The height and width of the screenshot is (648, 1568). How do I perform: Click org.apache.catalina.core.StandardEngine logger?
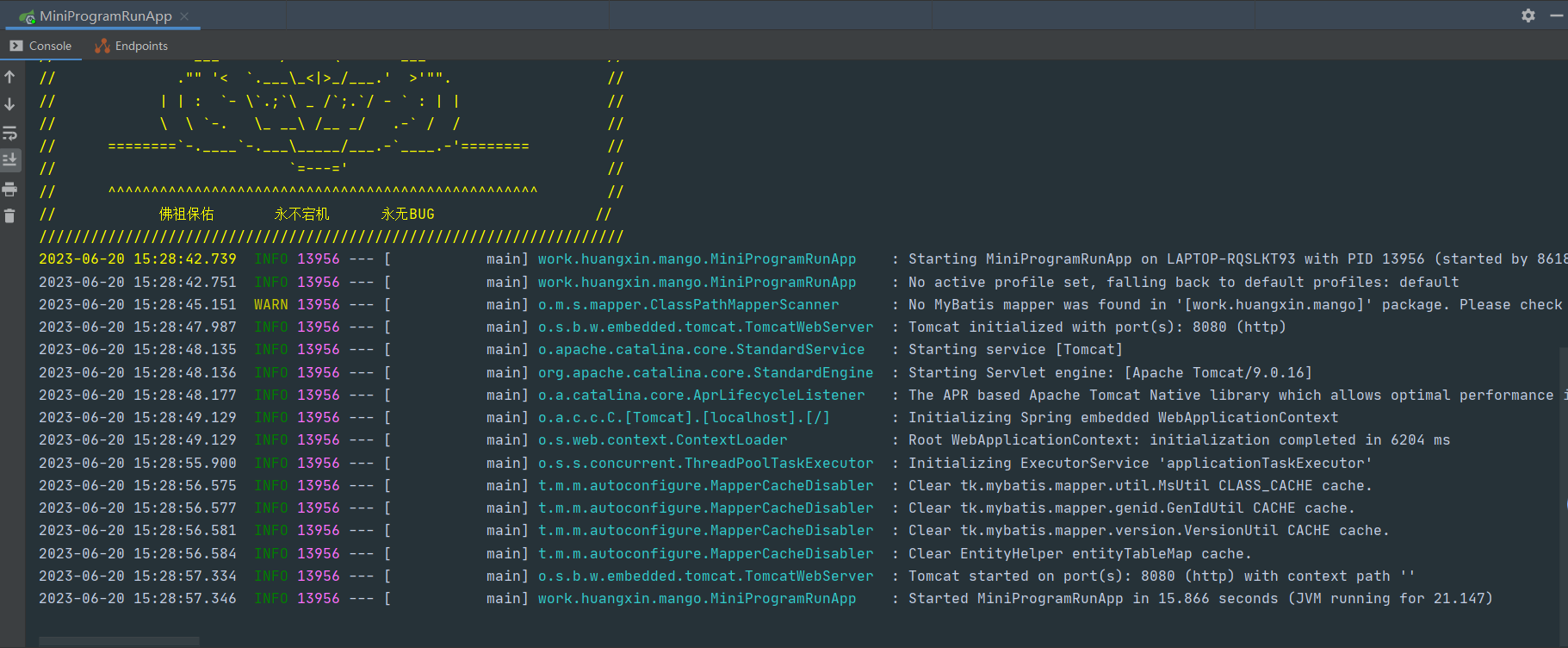705,373
